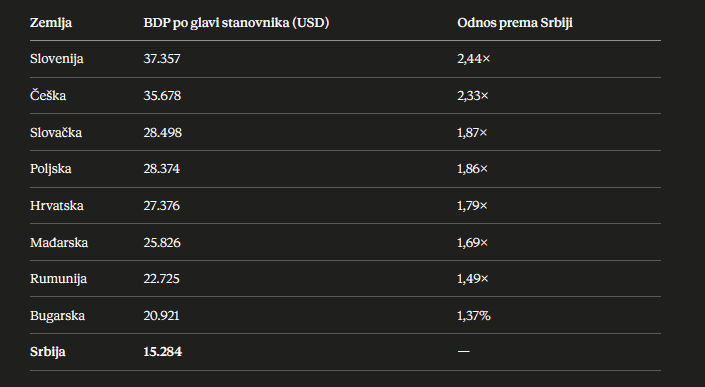Select the Slovenija row label

pyautogui.click(x=57, y=59)
